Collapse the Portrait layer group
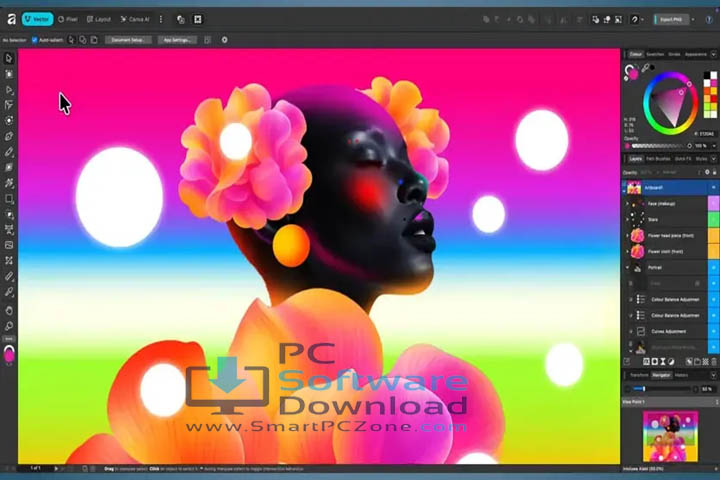 click(627, 267)
